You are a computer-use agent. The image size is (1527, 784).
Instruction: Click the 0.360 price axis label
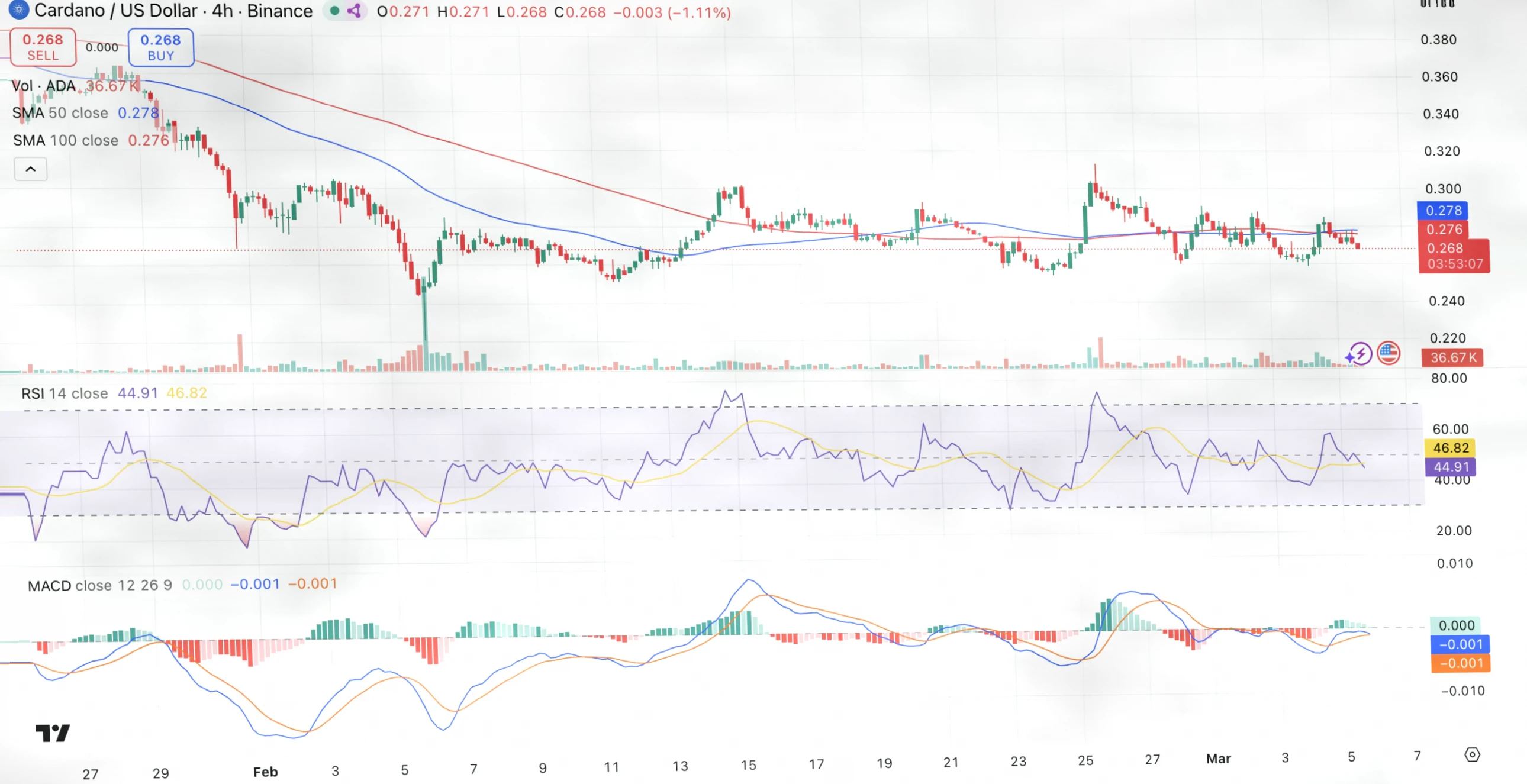pyautogui.click(x=1440, y=76)
